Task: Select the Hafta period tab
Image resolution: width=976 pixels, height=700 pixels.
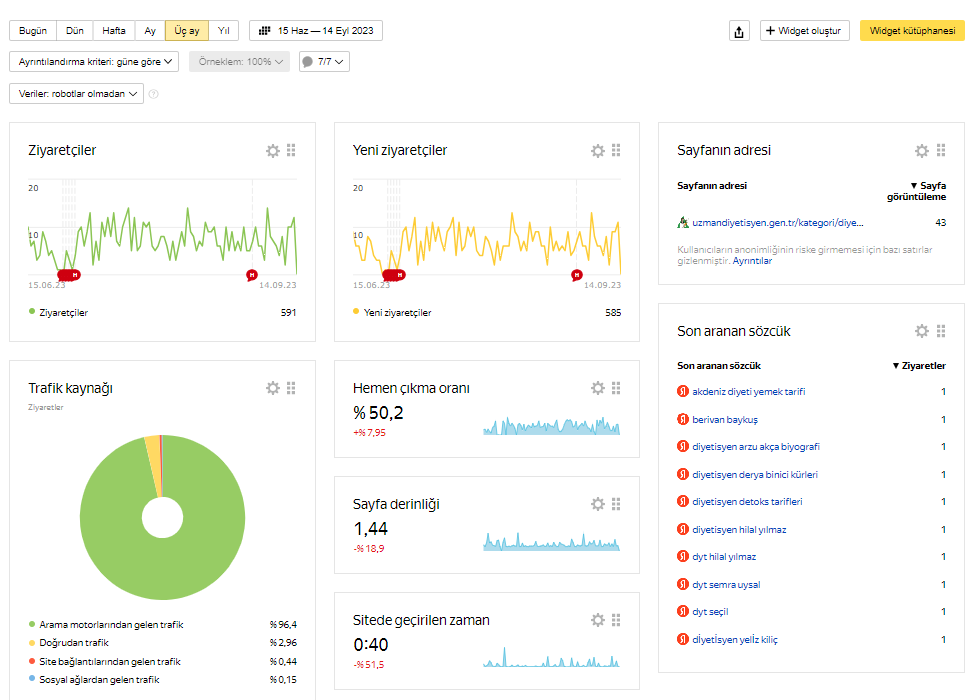Action: tap(114, 30)
